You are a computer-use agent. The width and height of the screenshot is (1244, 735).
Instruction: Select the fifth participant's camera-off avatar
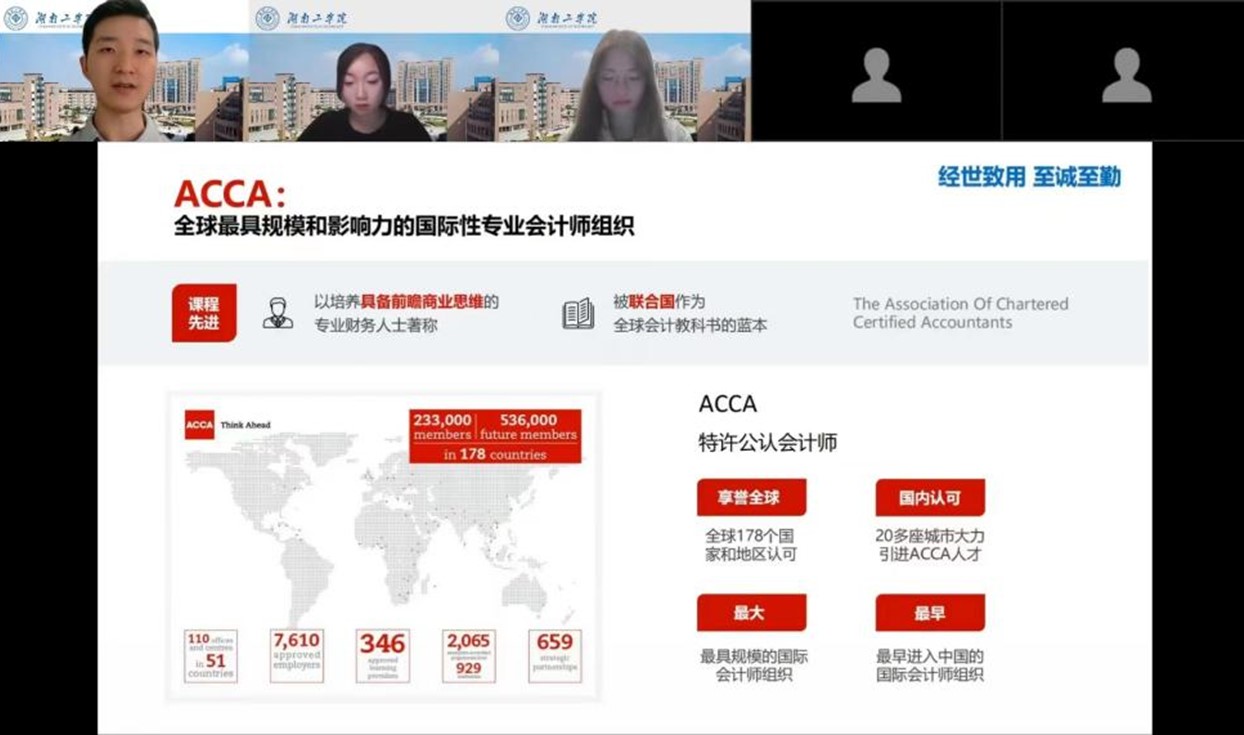click(x=1127, y=75)
